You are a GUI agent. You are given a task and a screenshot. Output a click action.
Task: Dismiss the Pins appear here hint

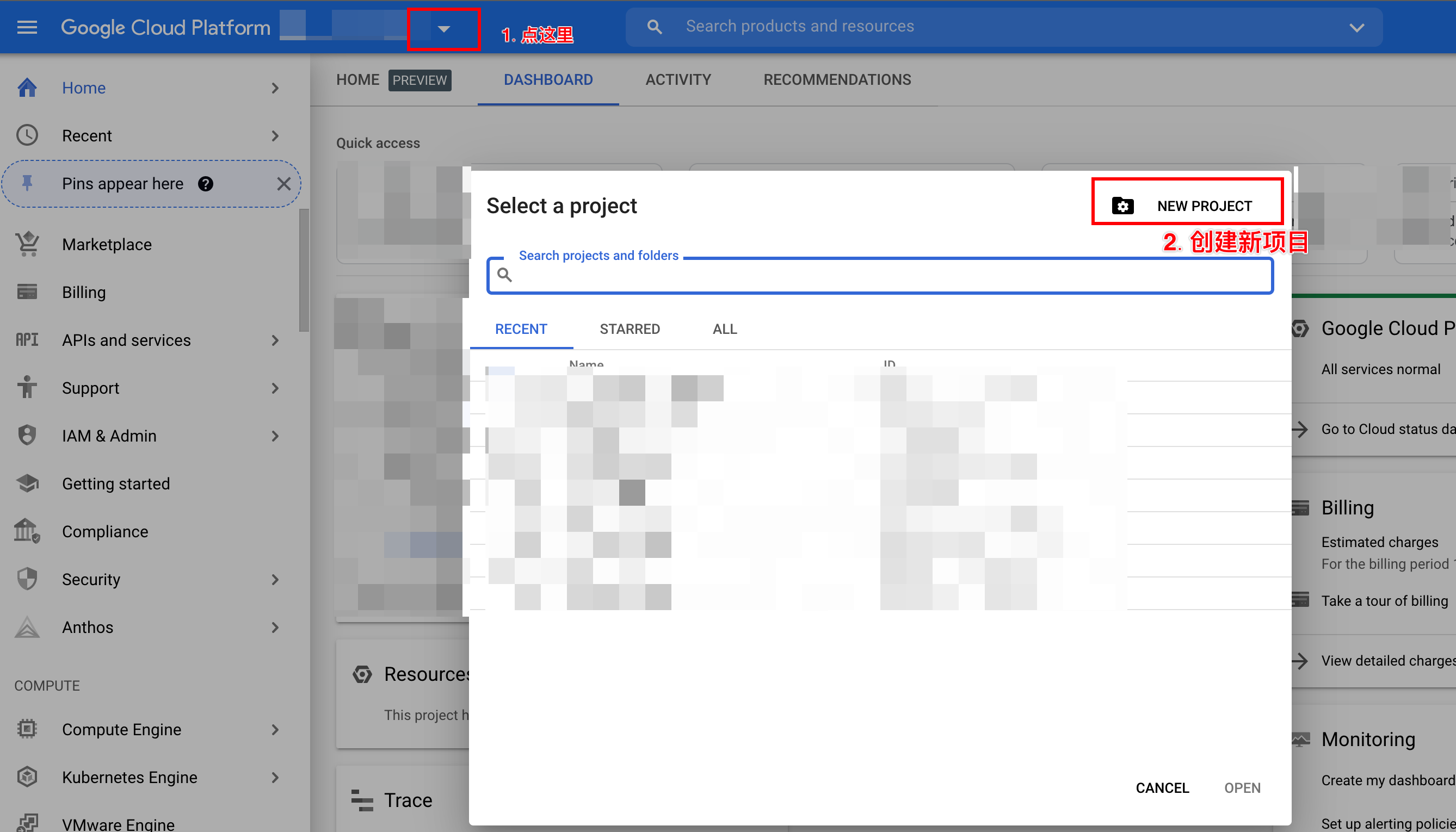(x=283, y=183)
